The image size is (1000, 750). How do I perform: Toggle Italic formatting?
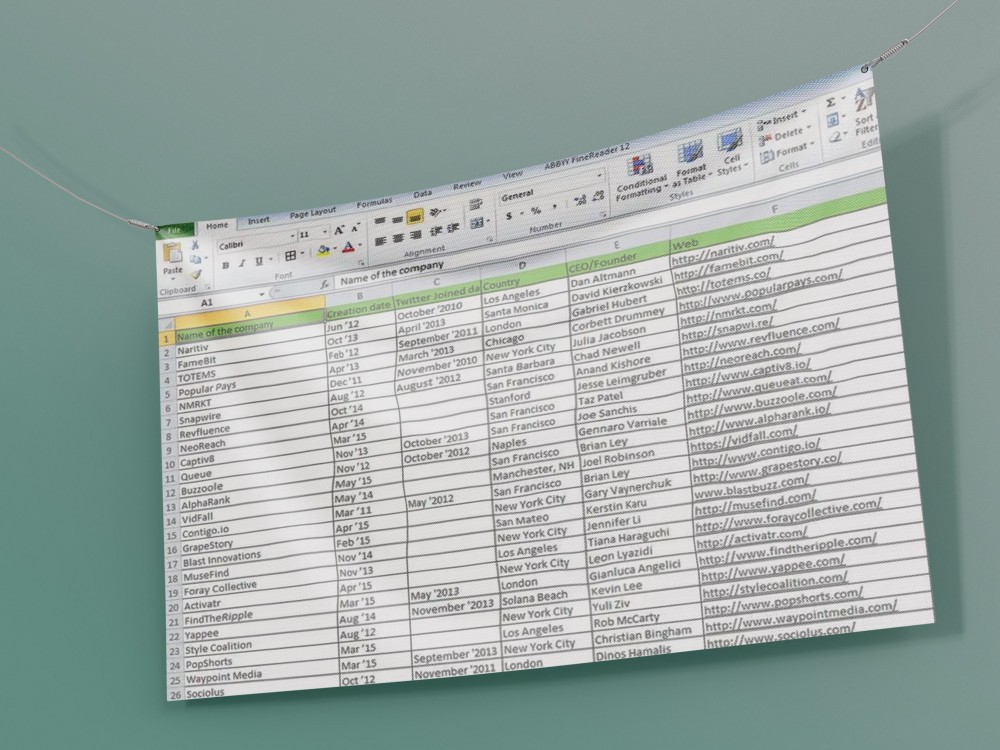[x=242, y=263]
